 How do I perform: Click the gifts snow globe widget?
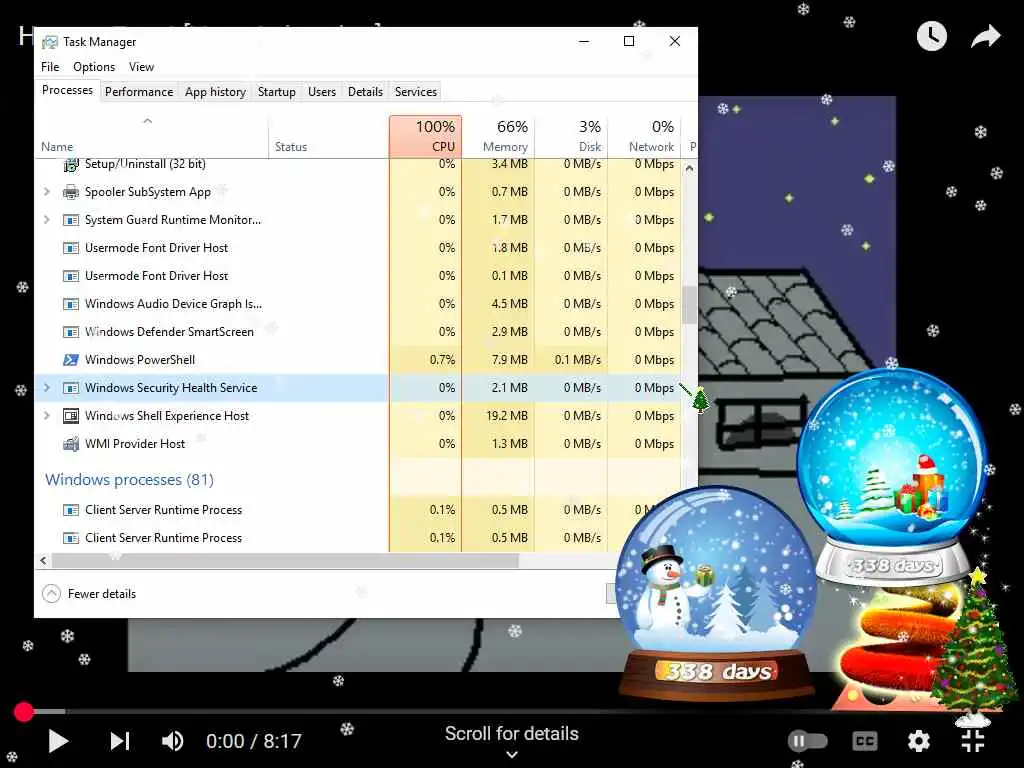892,477
